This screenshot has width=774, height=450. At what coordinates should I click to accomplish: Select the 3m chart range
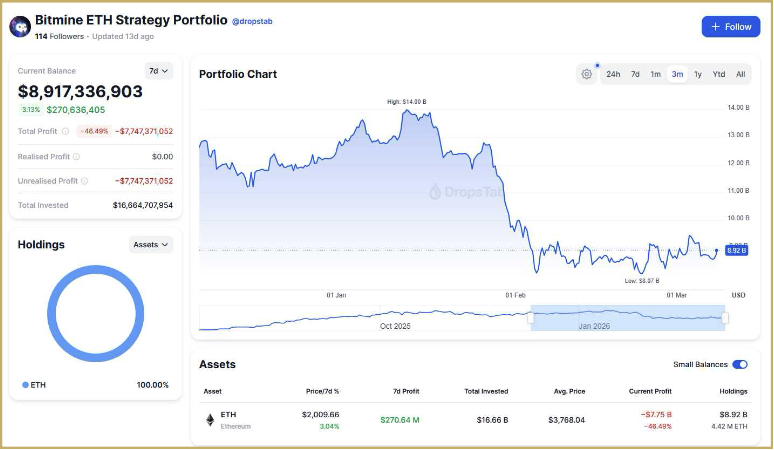pos(677,74)
